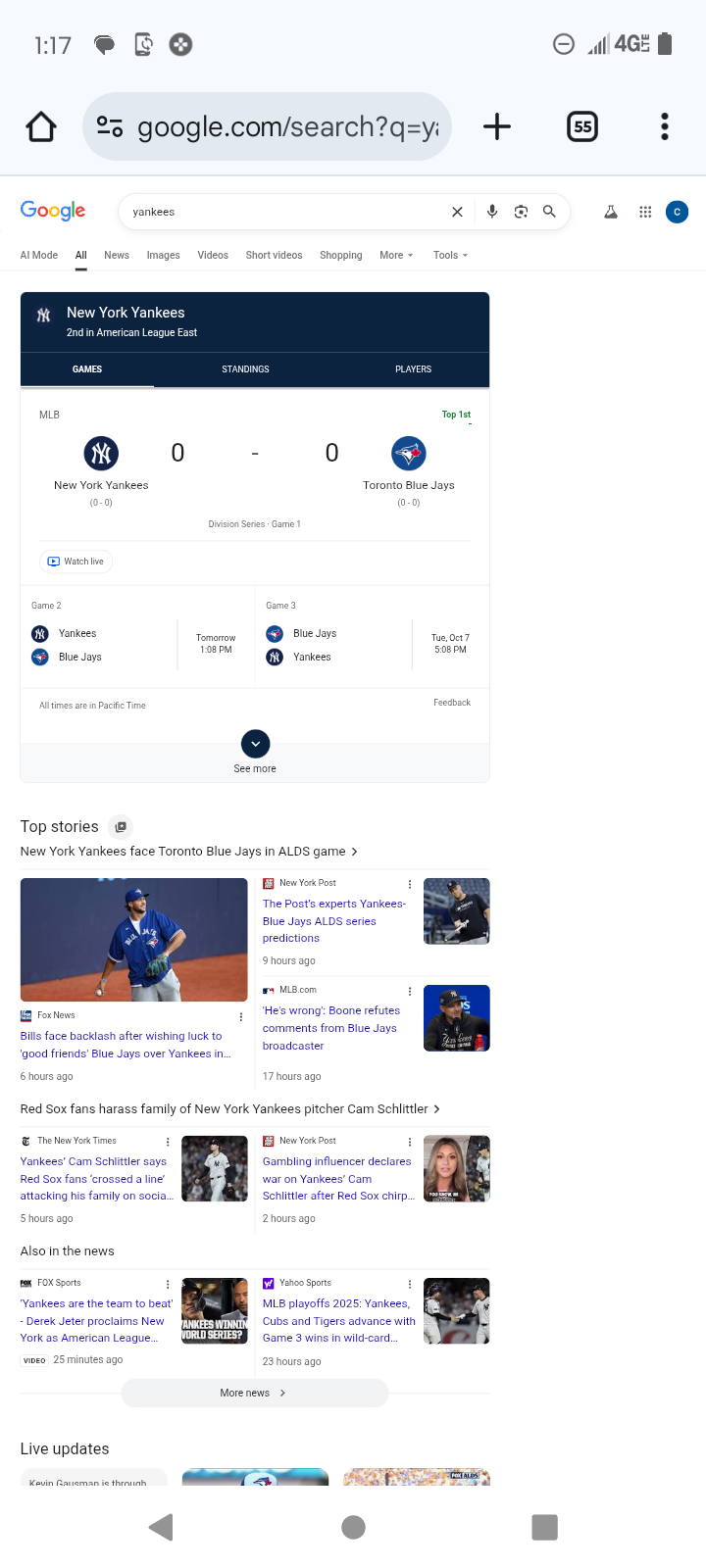Expand See more games chevron

tap(255, 744)
